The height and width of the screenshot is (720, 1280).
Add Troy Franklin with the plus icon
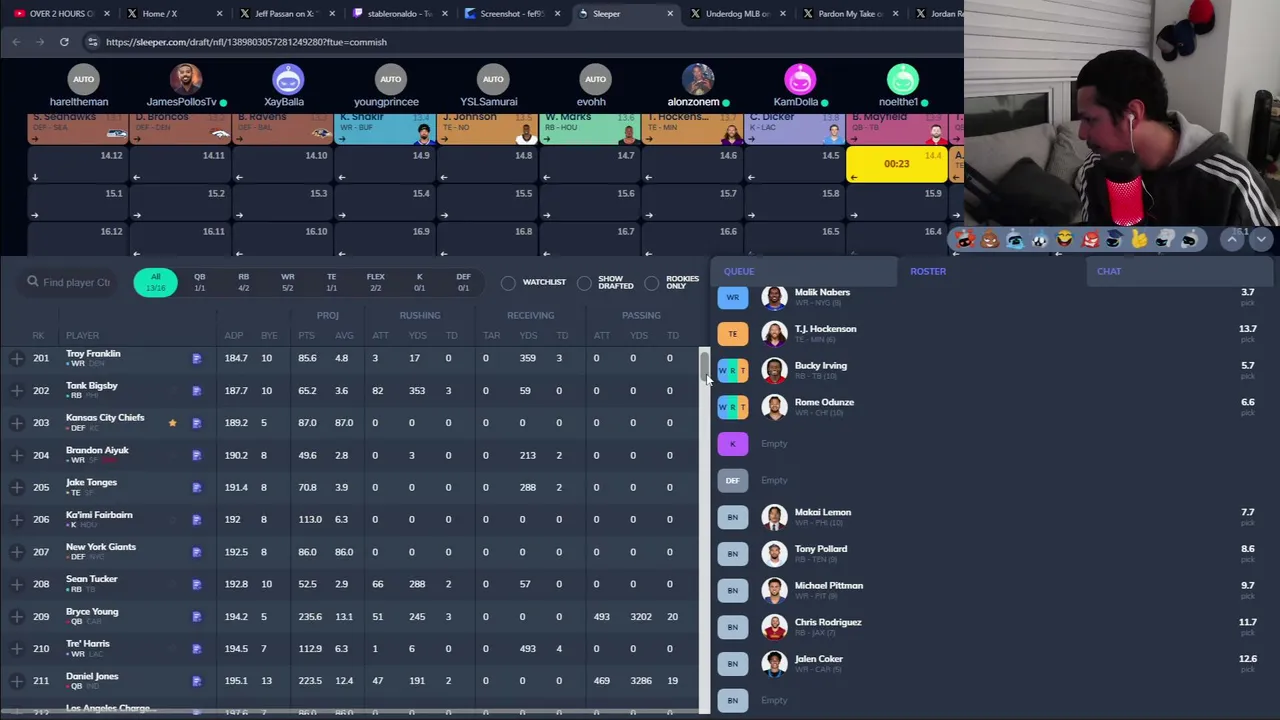16,358
